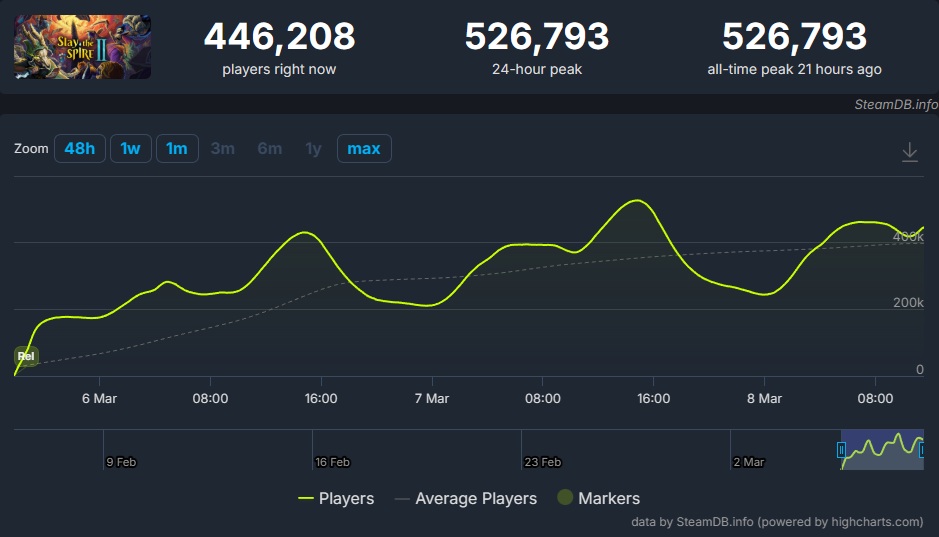The width and height of the screenshot is (939, 537).
Task: Zoom chart to max range
Action: click(363, 149)
